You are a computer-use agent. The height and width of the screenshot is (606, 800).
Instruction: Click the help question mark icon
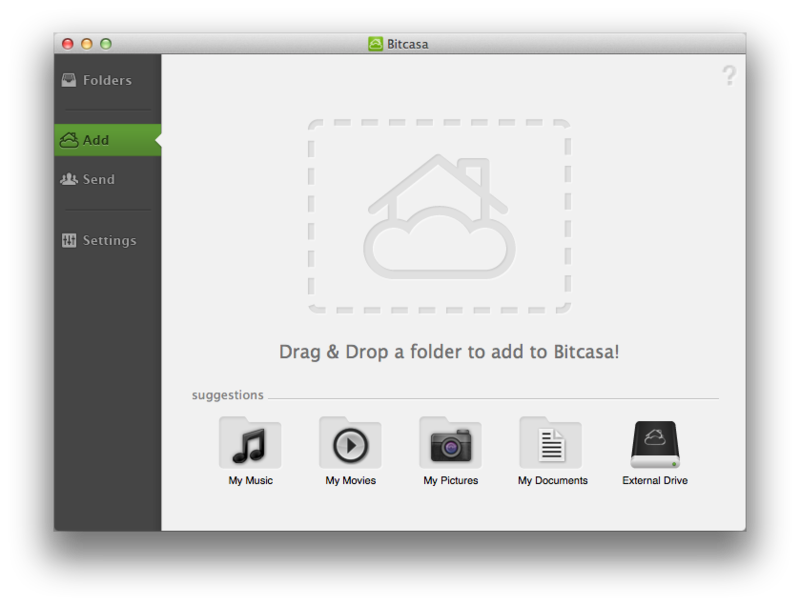pos(729,74)
